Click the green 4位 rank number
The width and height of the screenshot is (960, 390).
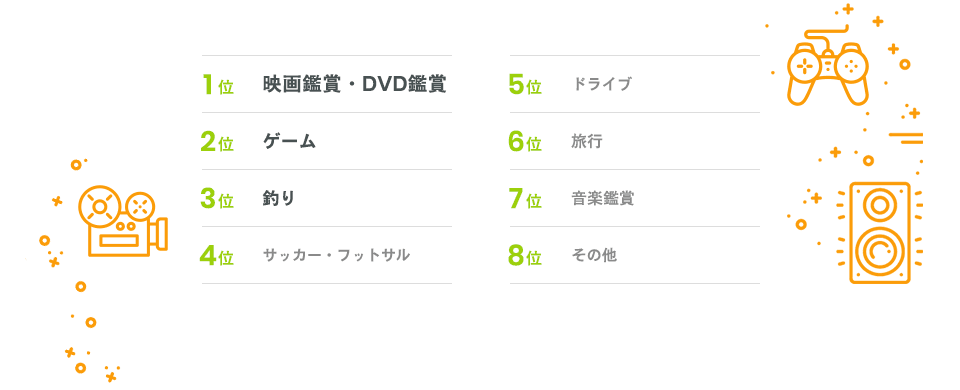pos(217,256)
